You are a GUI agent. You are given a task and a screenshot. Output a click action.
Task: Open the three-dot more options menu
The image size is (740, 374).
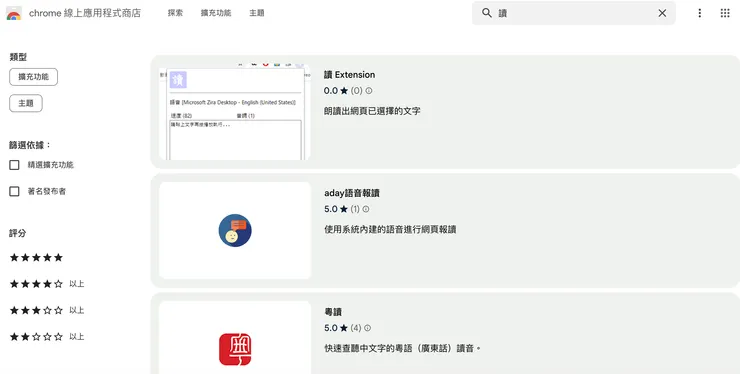[699, 13]
